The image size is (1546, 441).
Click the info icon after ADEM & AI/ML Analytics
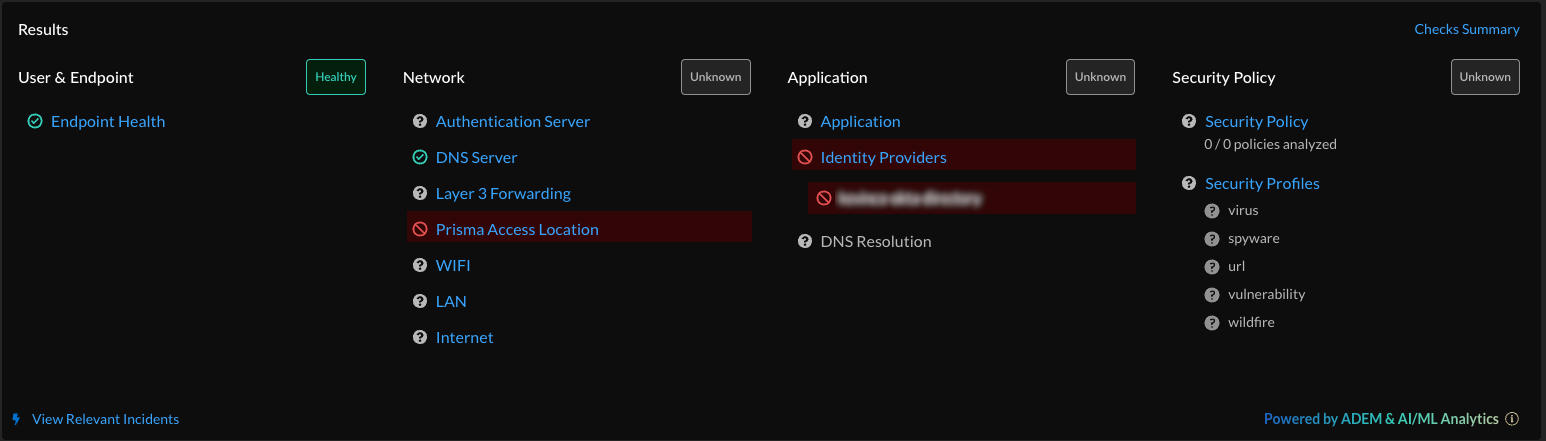[x=1512, y=420]
